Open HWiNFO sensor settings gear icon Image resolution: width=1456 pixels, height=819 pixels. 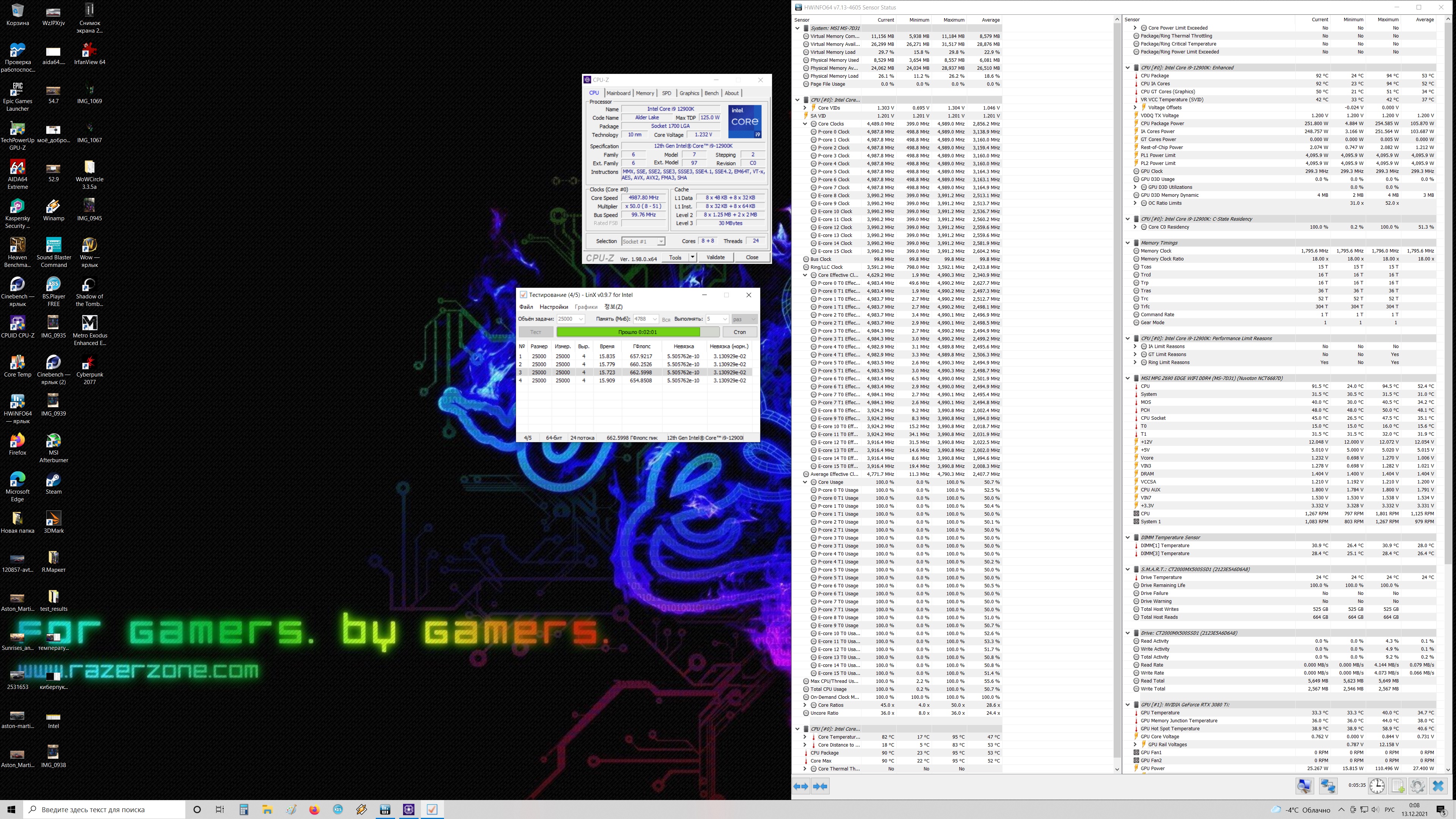(1417, 786)
